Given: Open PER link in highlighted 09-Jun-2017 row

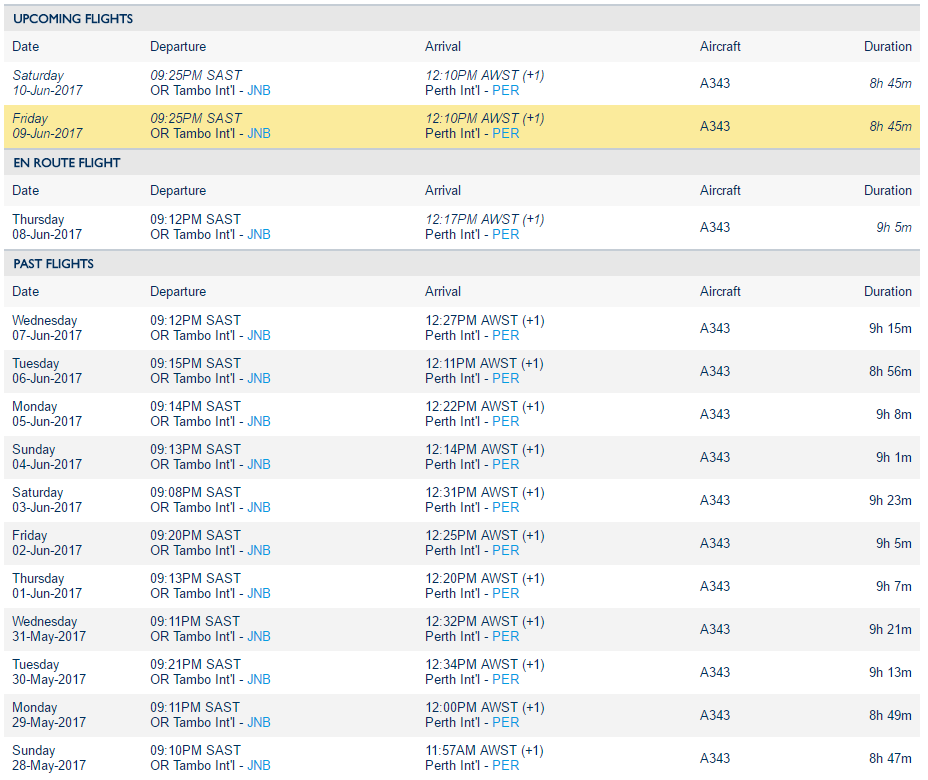Looking at the screenshot, I should tap(506, 134).
